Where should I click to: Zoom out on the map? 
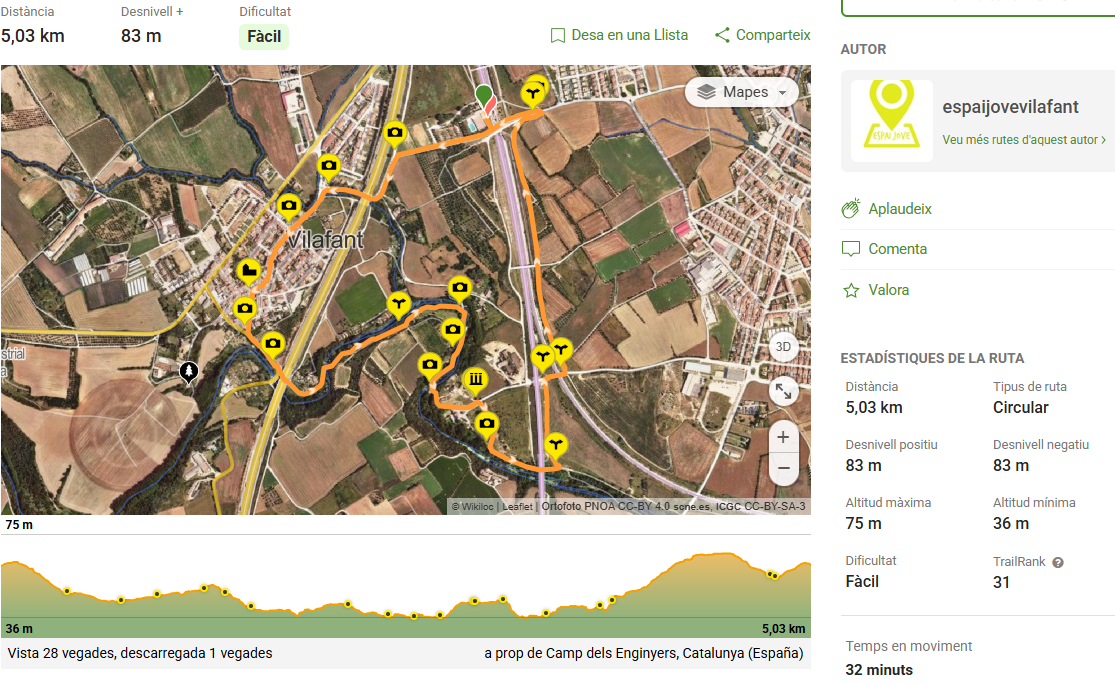click(783, 468)
